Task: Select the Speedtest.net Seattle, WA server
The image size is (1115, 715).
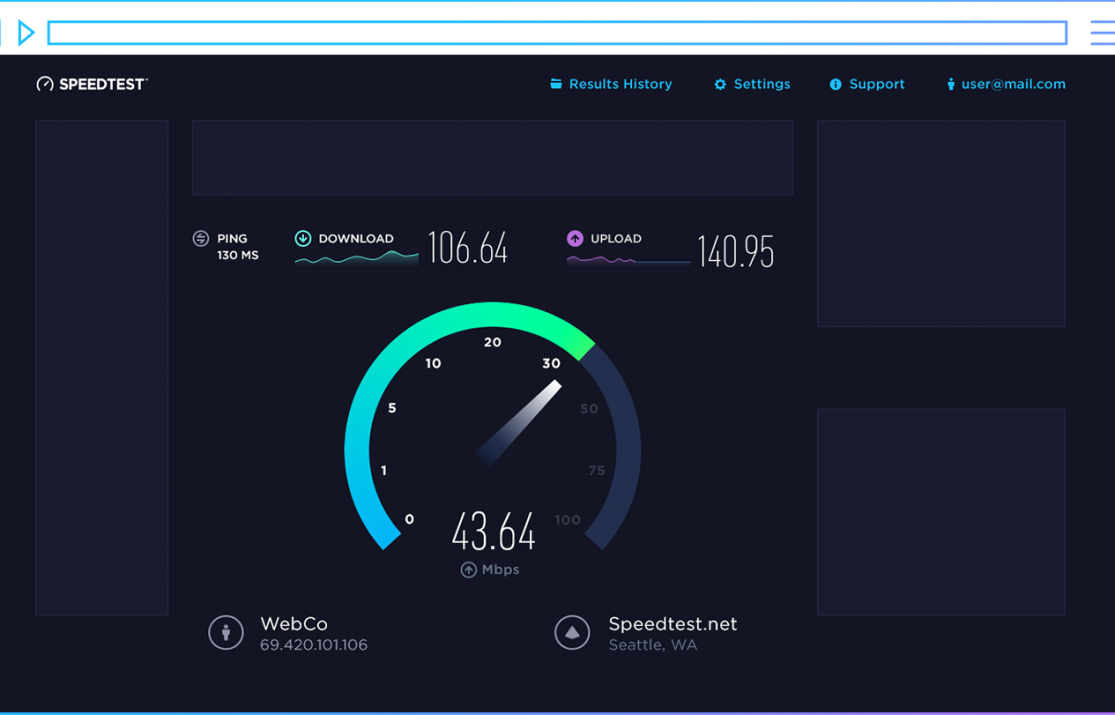Action: [x=672, y=633]
